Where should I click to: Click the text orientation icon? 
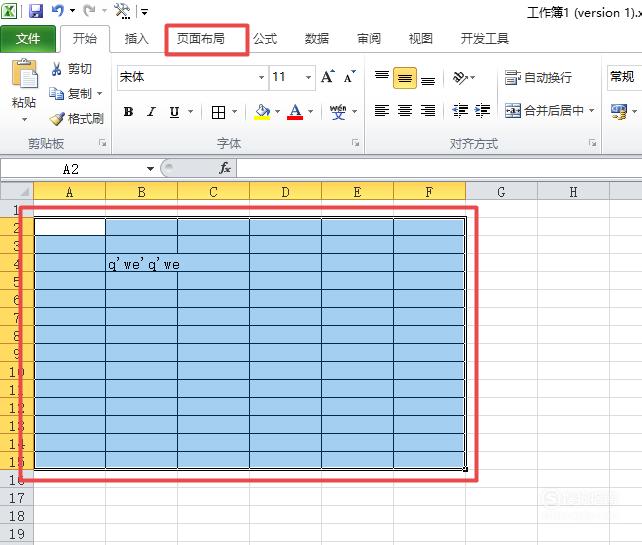coord(460,77)
